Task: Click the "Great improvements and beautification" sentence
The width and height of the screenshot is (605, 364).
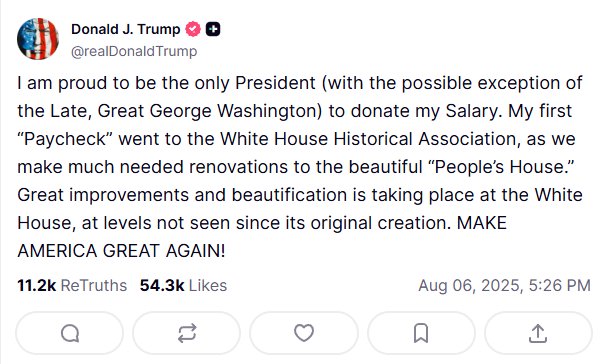Action: tap(182, 195)
